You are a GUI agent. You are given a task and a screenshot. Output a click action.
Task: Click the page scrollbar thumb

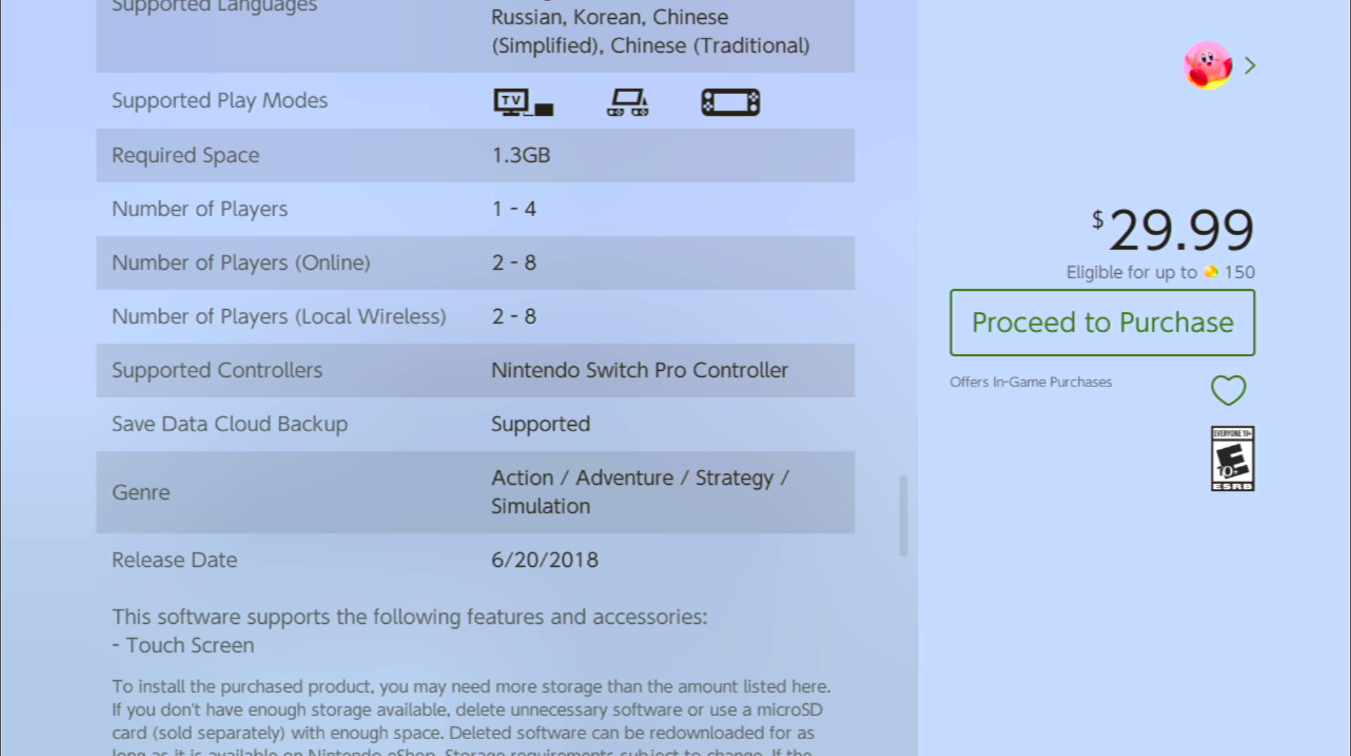pos(903,515)
